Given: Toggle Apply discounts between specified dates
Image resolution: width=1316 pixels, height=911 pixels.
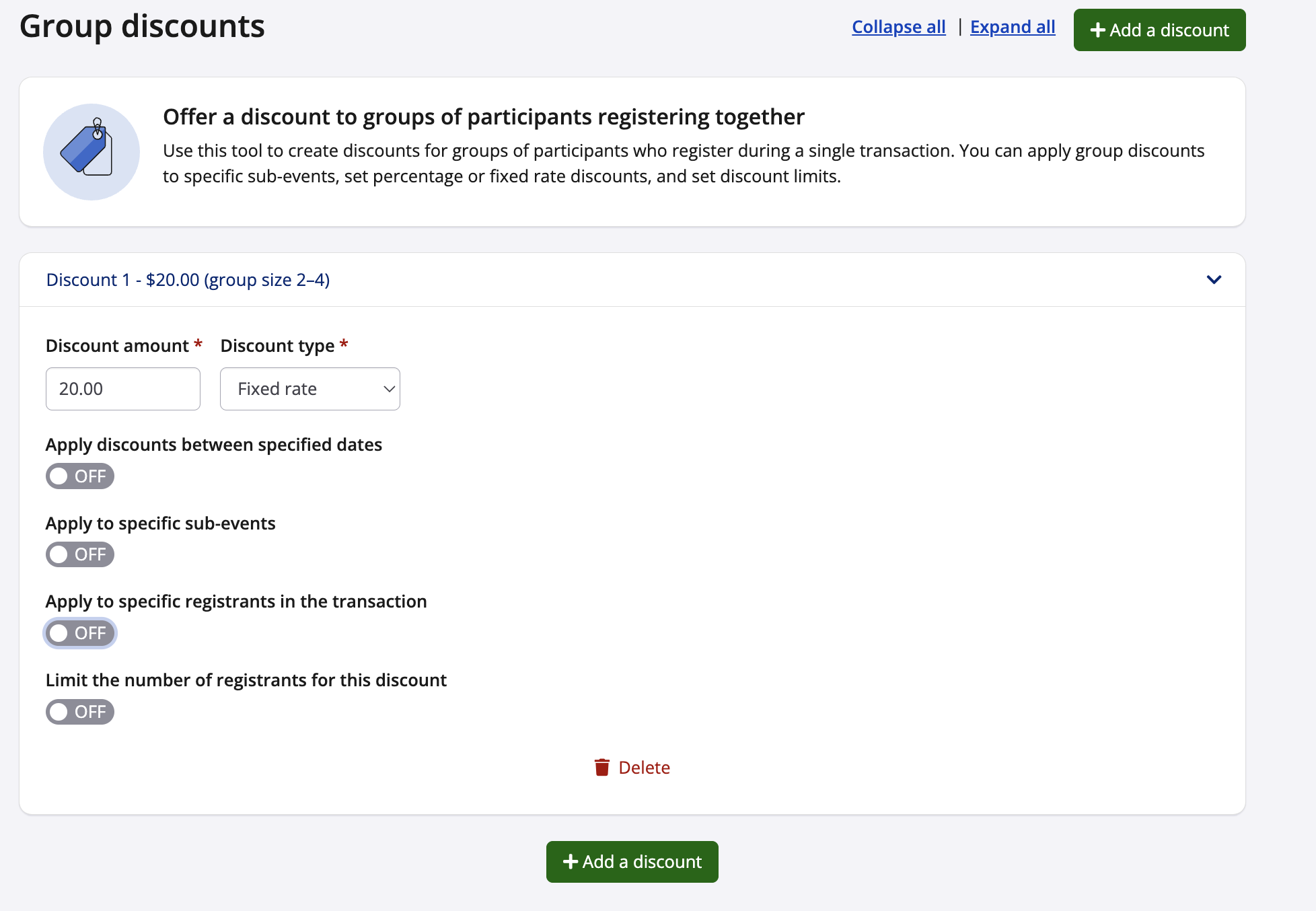Looking at the screenshot, I should 80,476.
